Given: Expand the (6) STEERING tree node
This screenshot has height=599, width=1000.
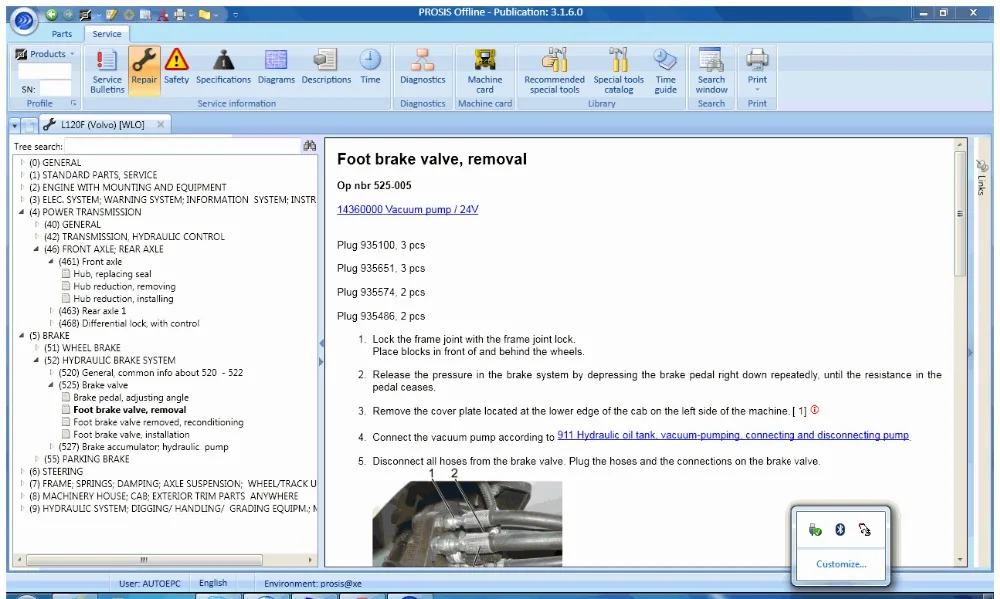Looking at the screenshot, I should click(22, 471).
